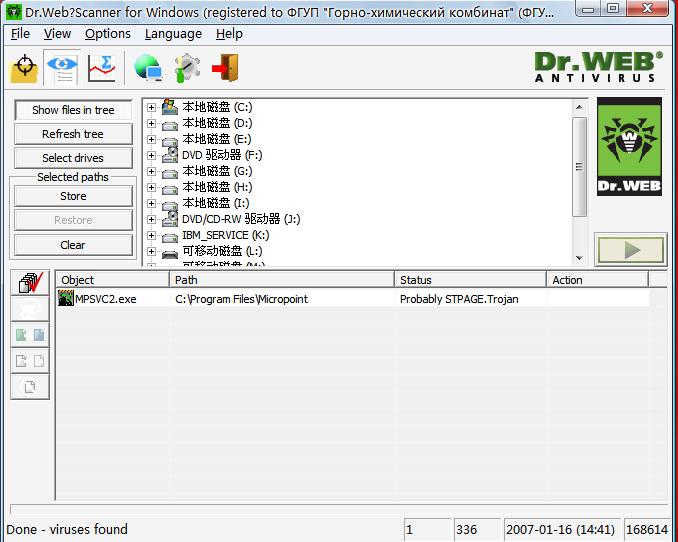Select the 本地磁盘 (E:) drive icon
This screenshot has height=542, width=678.
[170, 141]
